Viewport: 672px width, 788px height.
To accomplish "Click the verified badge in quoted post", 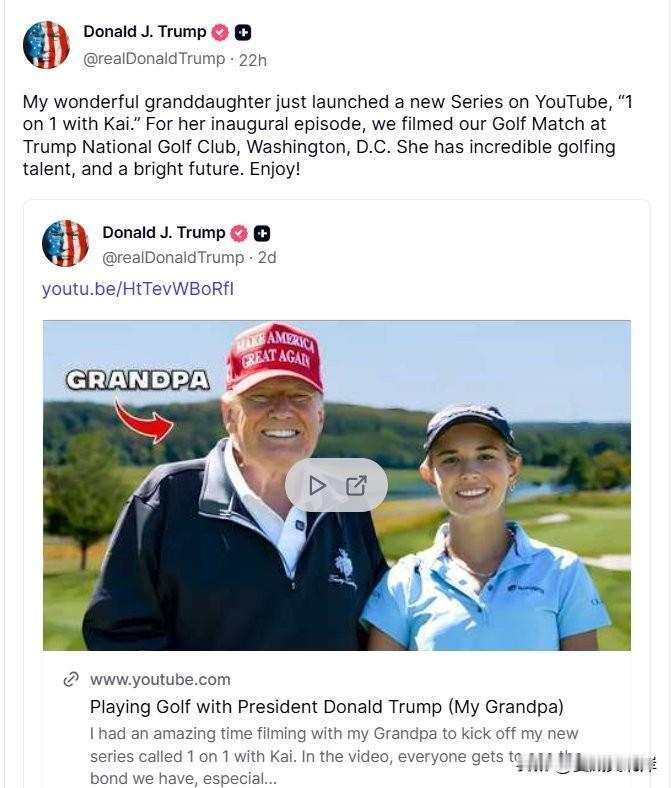I will click(x=239, y=234).
